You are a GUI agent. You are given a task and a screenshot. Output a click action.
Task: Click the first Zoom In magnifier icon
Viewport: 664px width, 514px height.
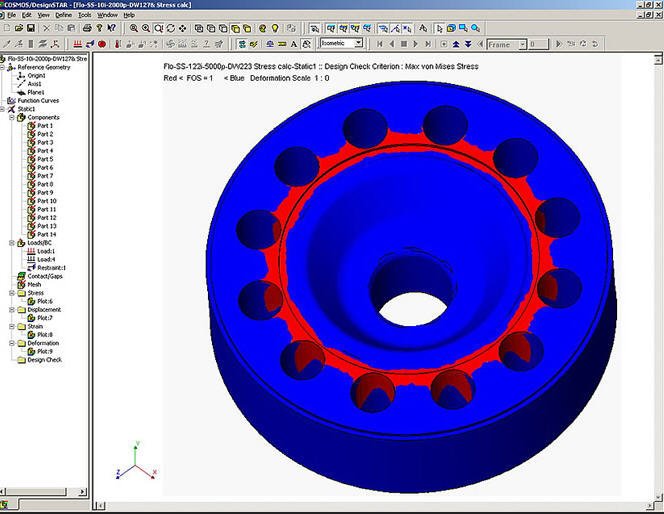click(134, 28)
